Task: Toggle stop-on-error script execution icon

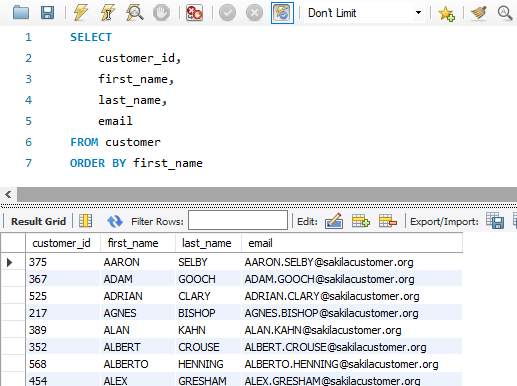Action: [194, 13]
